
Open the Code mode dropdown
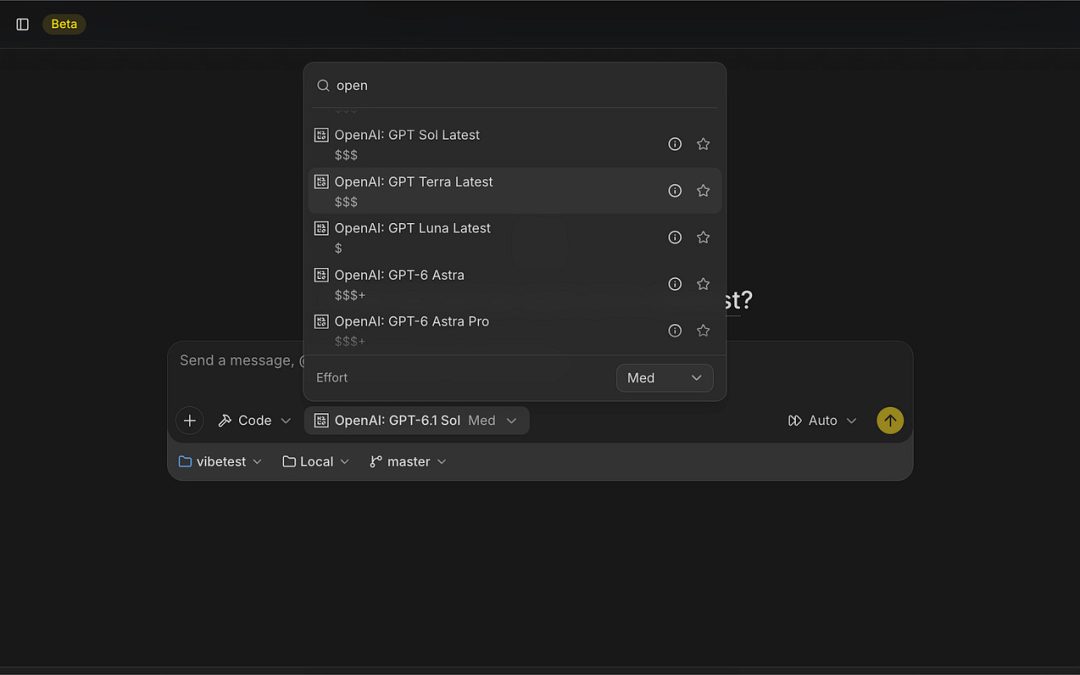tap(255, 421)
